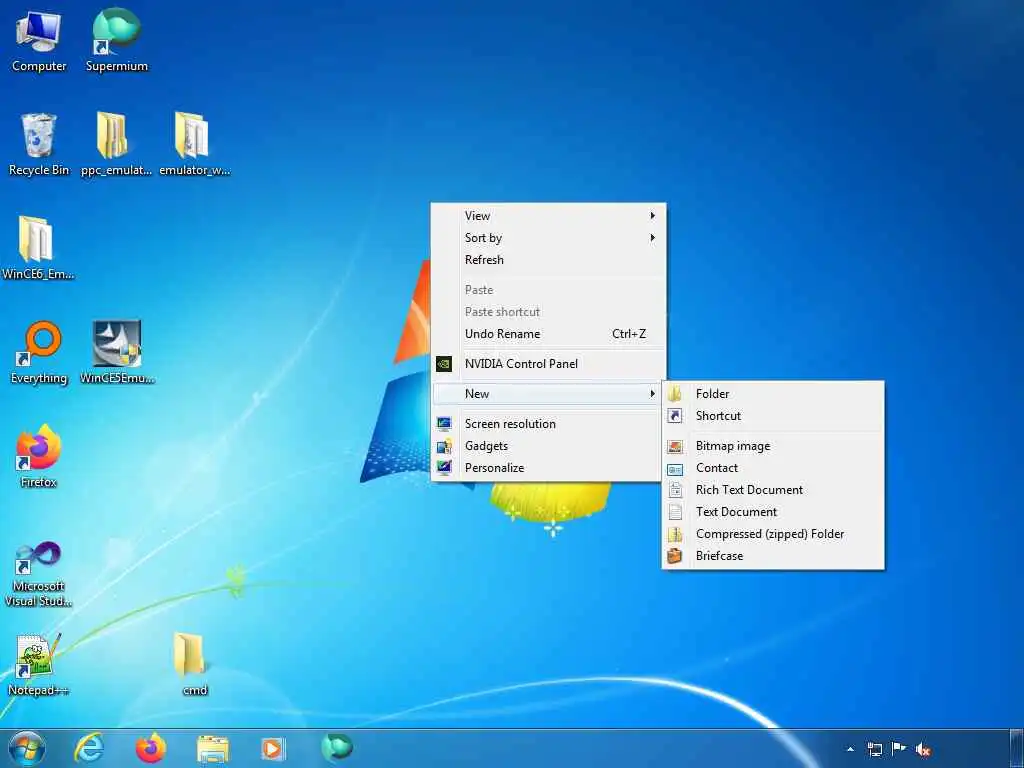Open Supermium from the taskbar
The image size is (1024, 768).
[x=337, y=747]
